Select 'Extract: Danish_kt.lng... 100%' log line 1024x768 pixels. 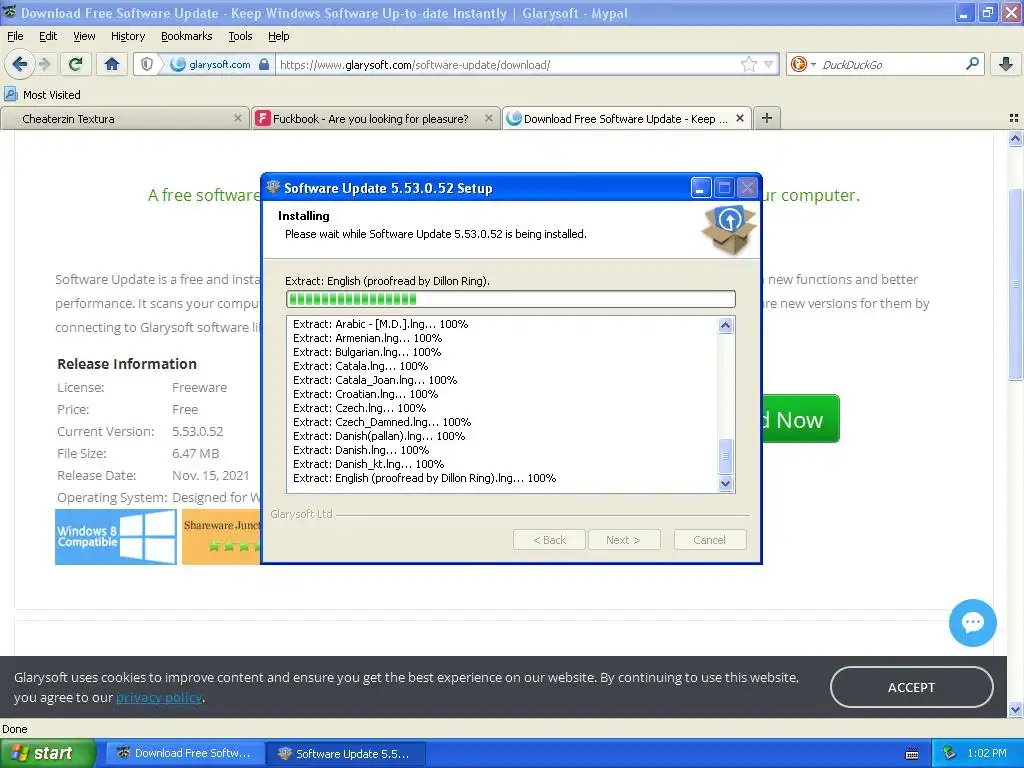click(368, 464)
